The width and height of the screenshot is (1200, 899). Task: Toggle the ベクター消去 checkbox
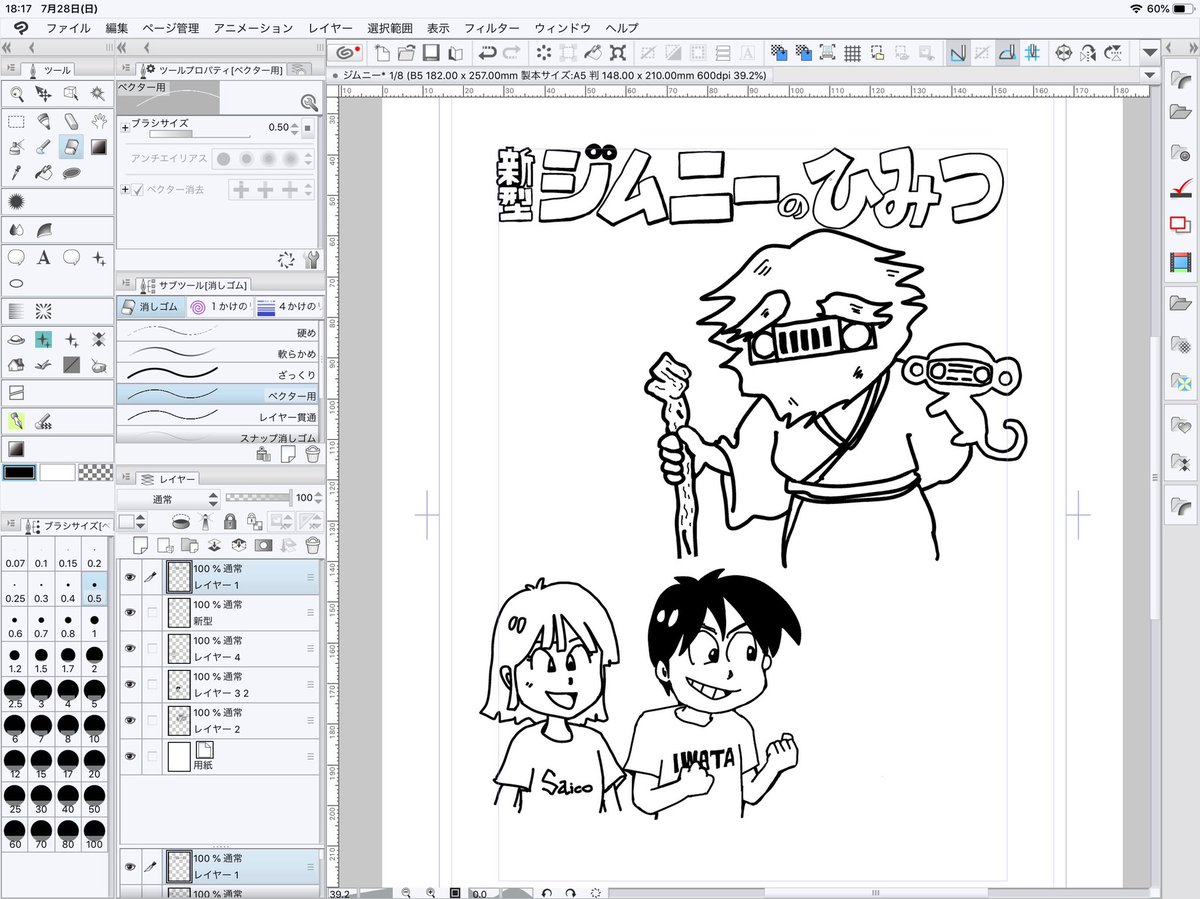pyautogui.click(x=138, y=189)
